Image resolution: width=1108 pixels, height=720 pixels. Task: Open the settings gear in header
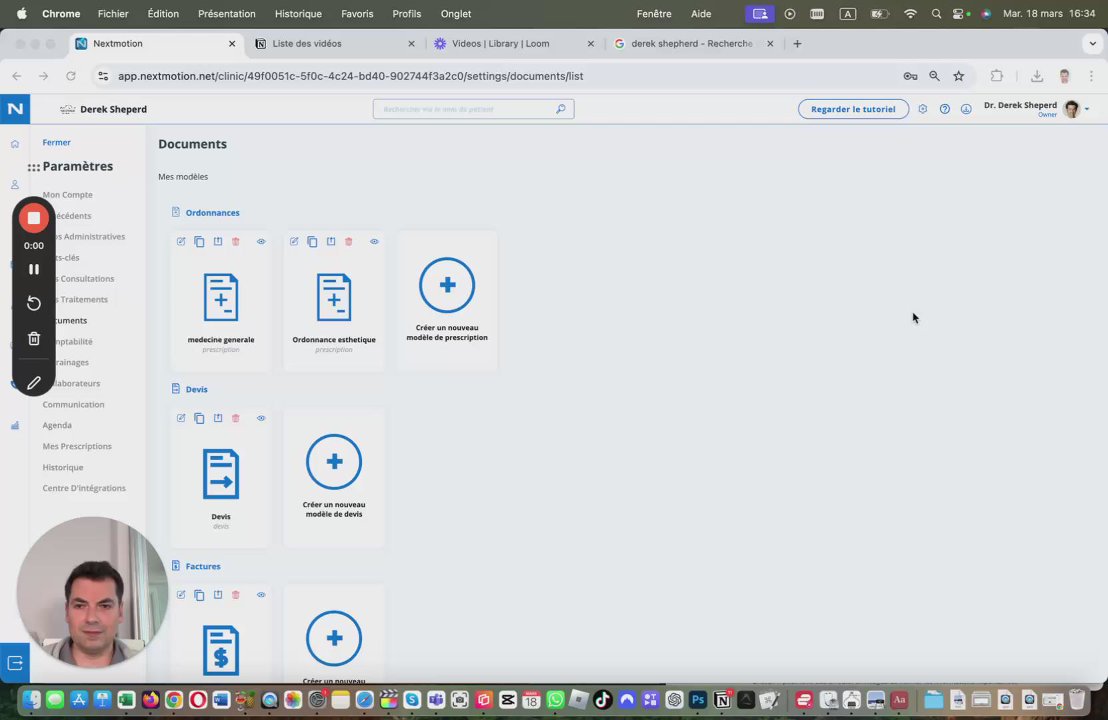[922, 109]
